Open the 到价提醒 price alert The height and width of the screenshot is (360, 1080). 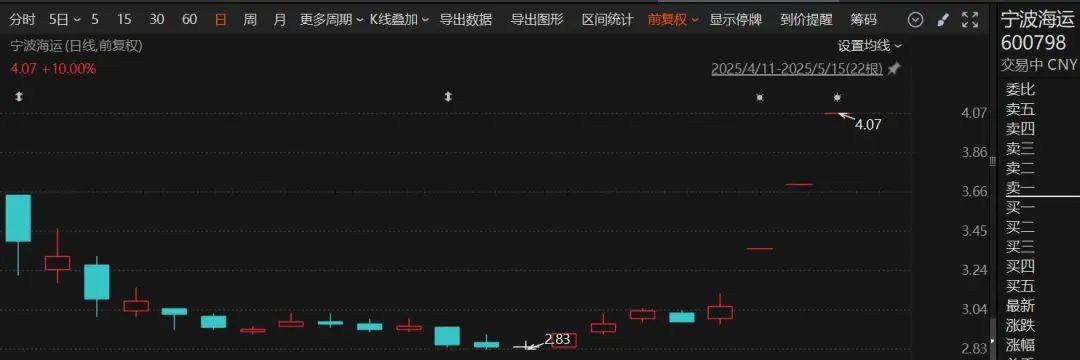pyautogui.click(x=807, y=20)
